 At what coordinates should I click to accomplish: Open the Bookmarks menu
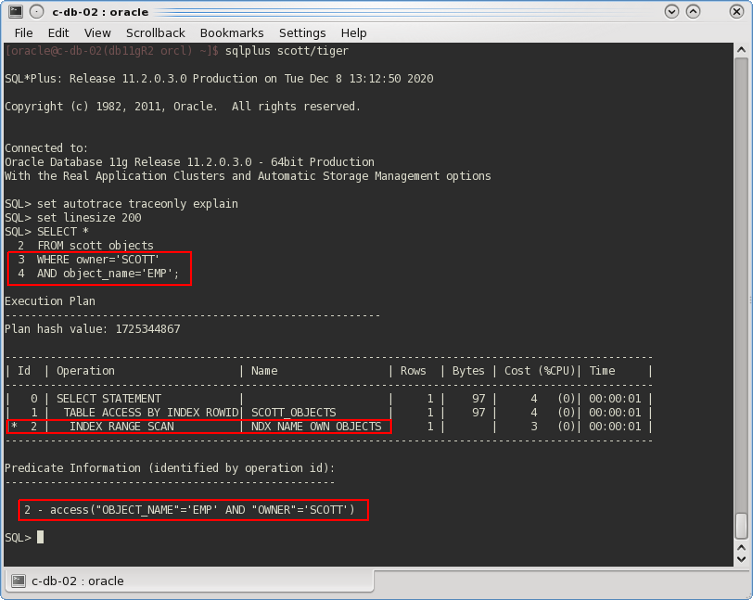pos(231,33)
